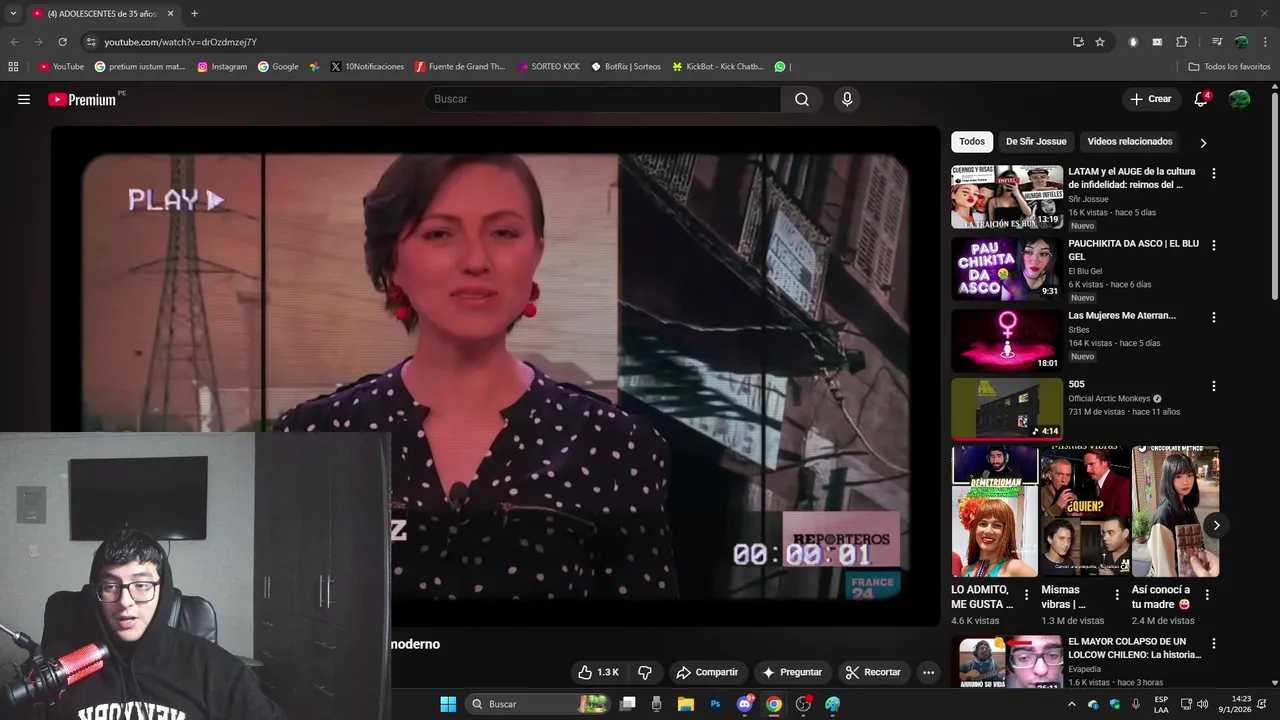The width and height of the screenshot is (1280, 720).
Task: Open Así conocí a tu madre short thumbnail
Action: (1175, 512)
